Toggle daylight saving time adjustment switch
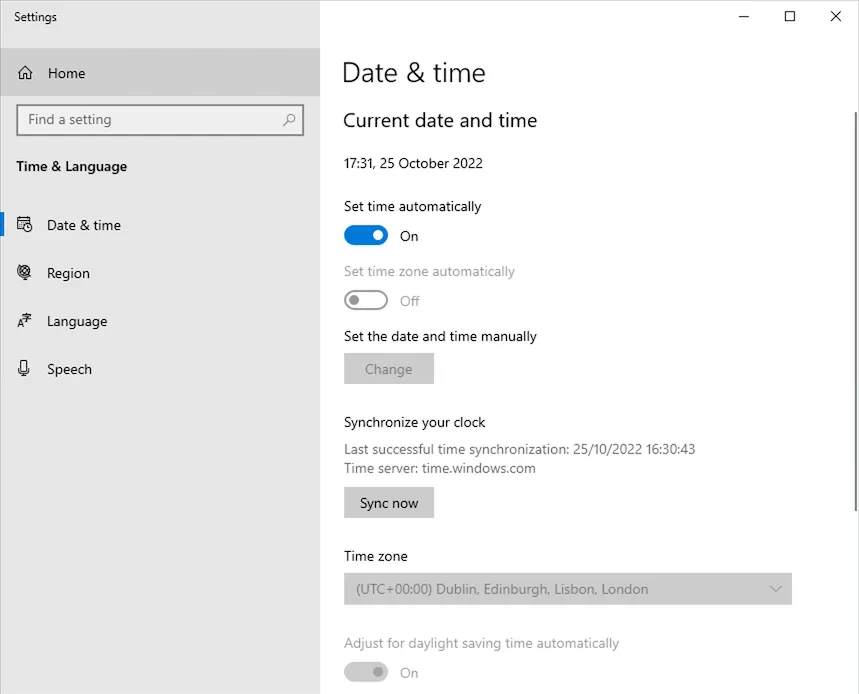 (x=366, y=672)
